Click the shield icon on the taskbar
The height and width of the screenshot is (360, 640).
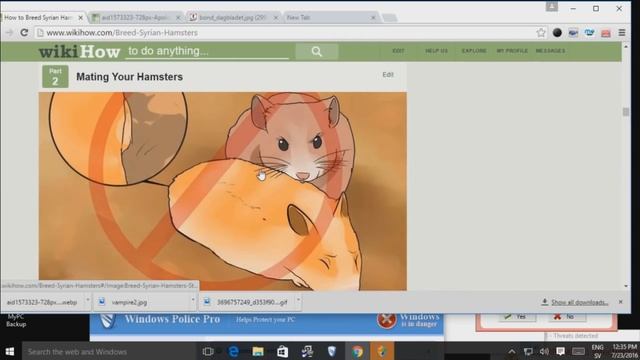click(332, 351)
